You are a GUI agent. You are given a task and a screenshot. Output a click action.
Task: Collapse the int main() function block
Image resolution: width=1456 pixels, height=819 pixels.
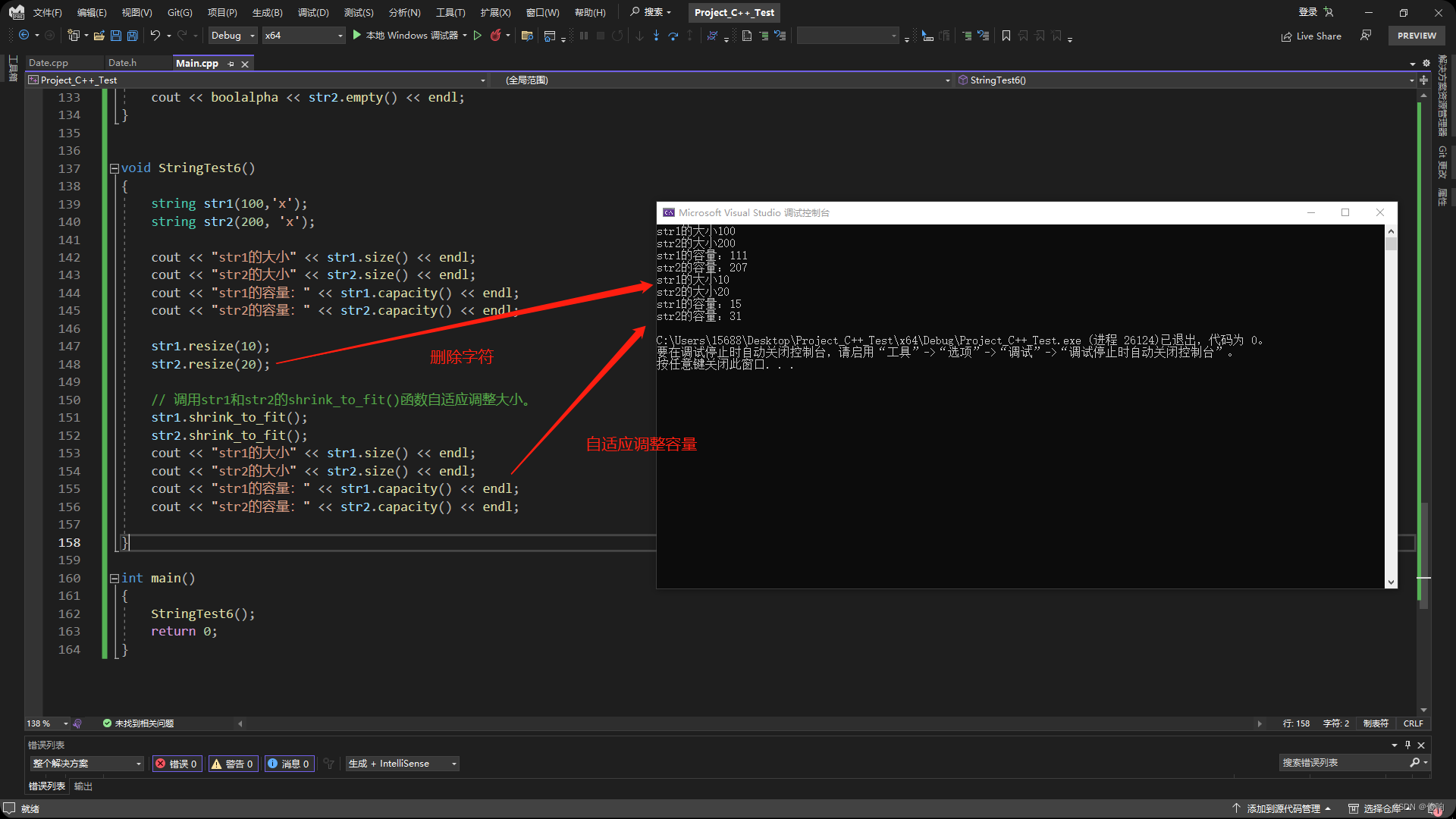[115, 579]
